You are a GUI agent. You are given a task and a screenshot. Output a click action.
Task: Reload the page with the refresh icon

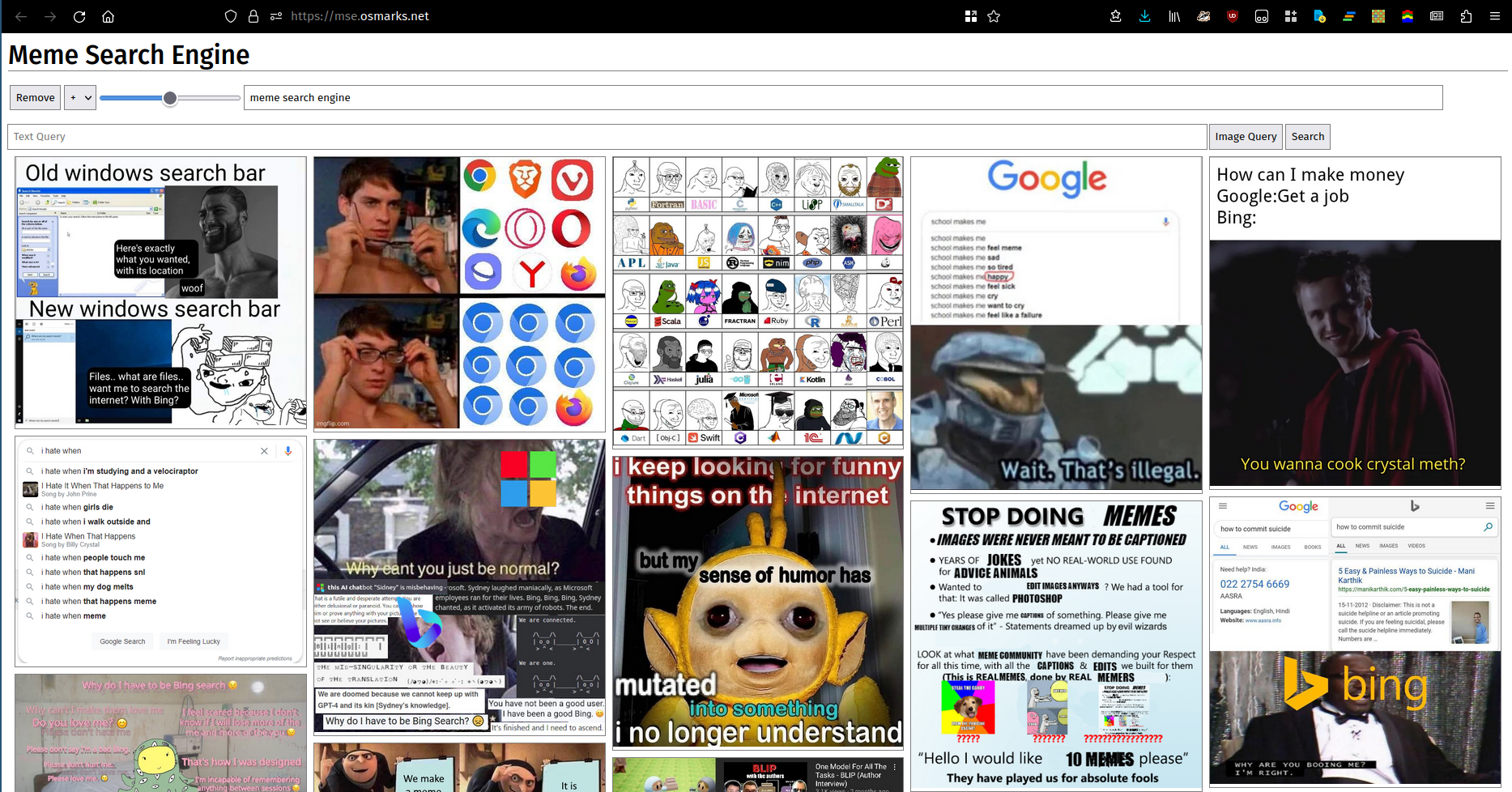[x=79, y=16]
